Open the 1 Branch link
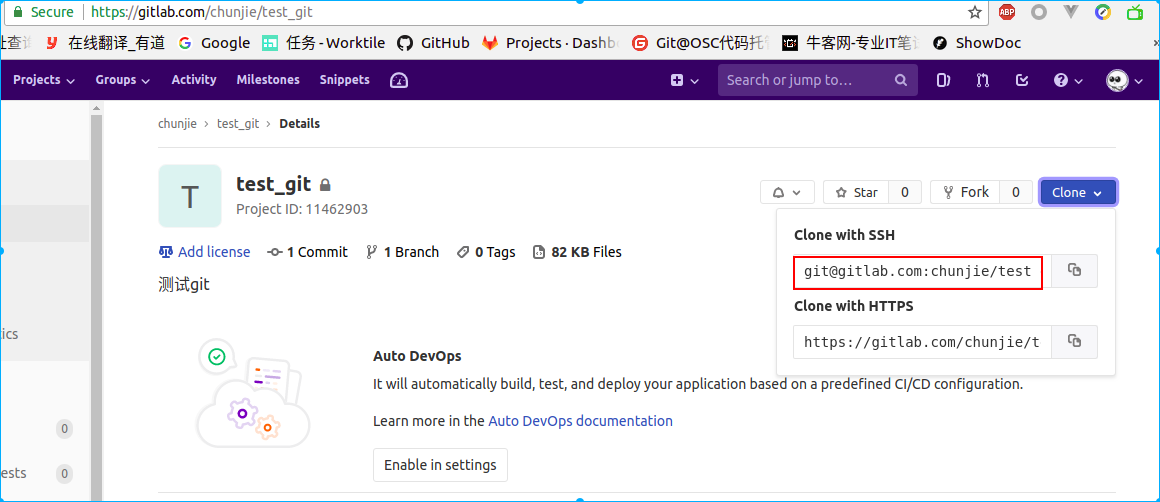1160x502 pixels. tap(402, 252)
